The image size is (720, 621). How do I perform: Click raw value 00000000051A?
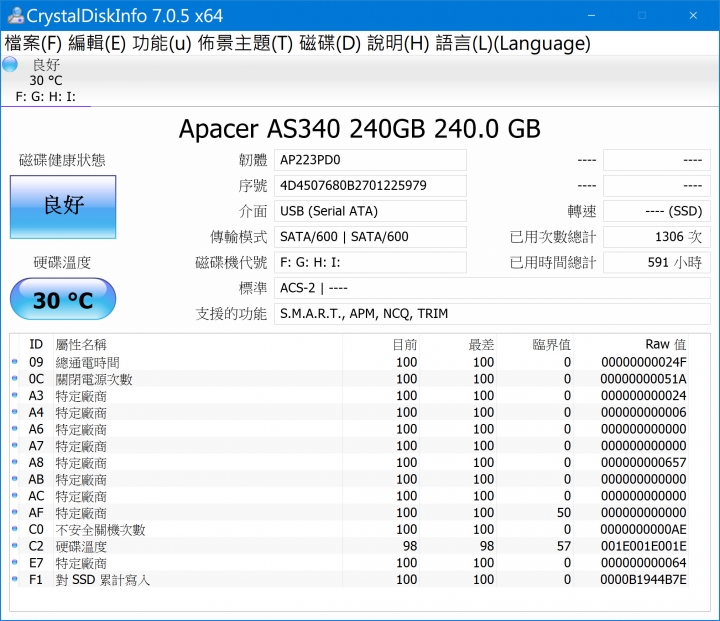pyautogui.click(x=644, y=379)
